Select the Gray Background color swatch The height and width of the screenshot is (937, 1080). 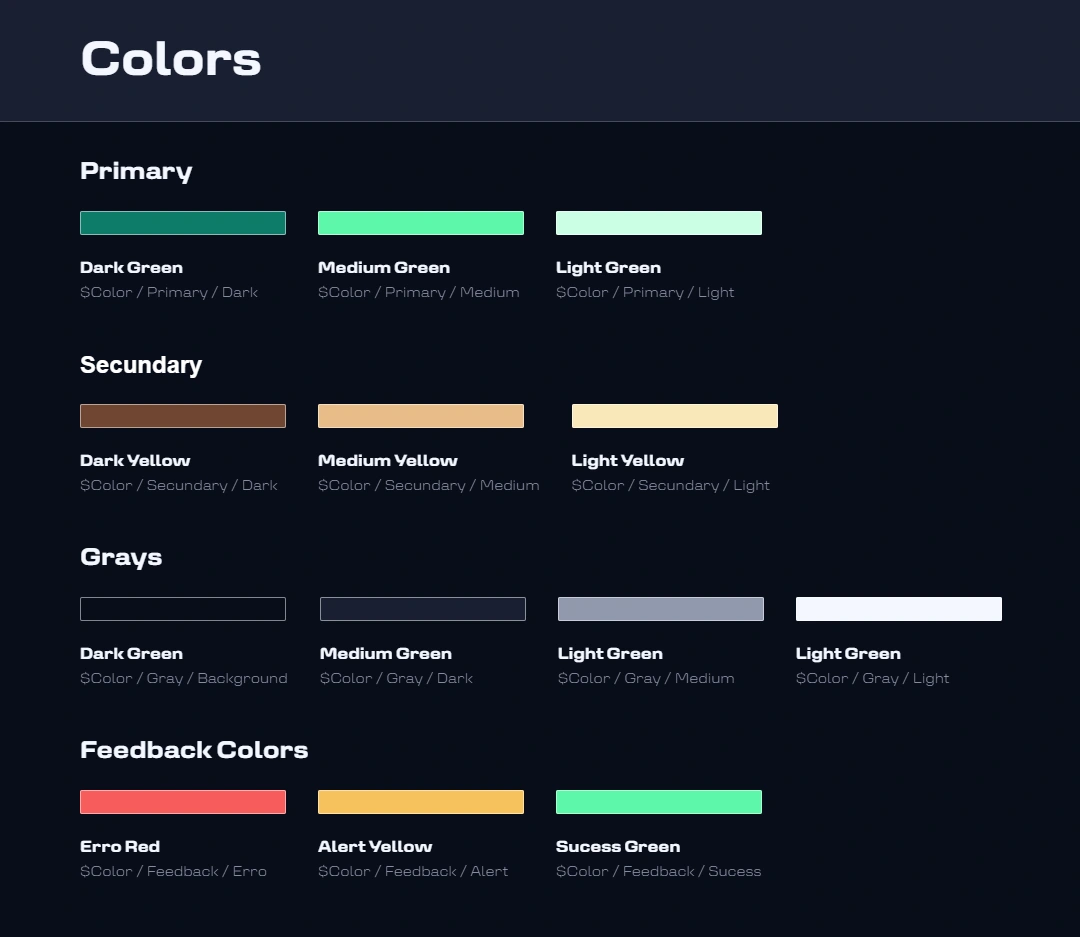coord(183,609)
